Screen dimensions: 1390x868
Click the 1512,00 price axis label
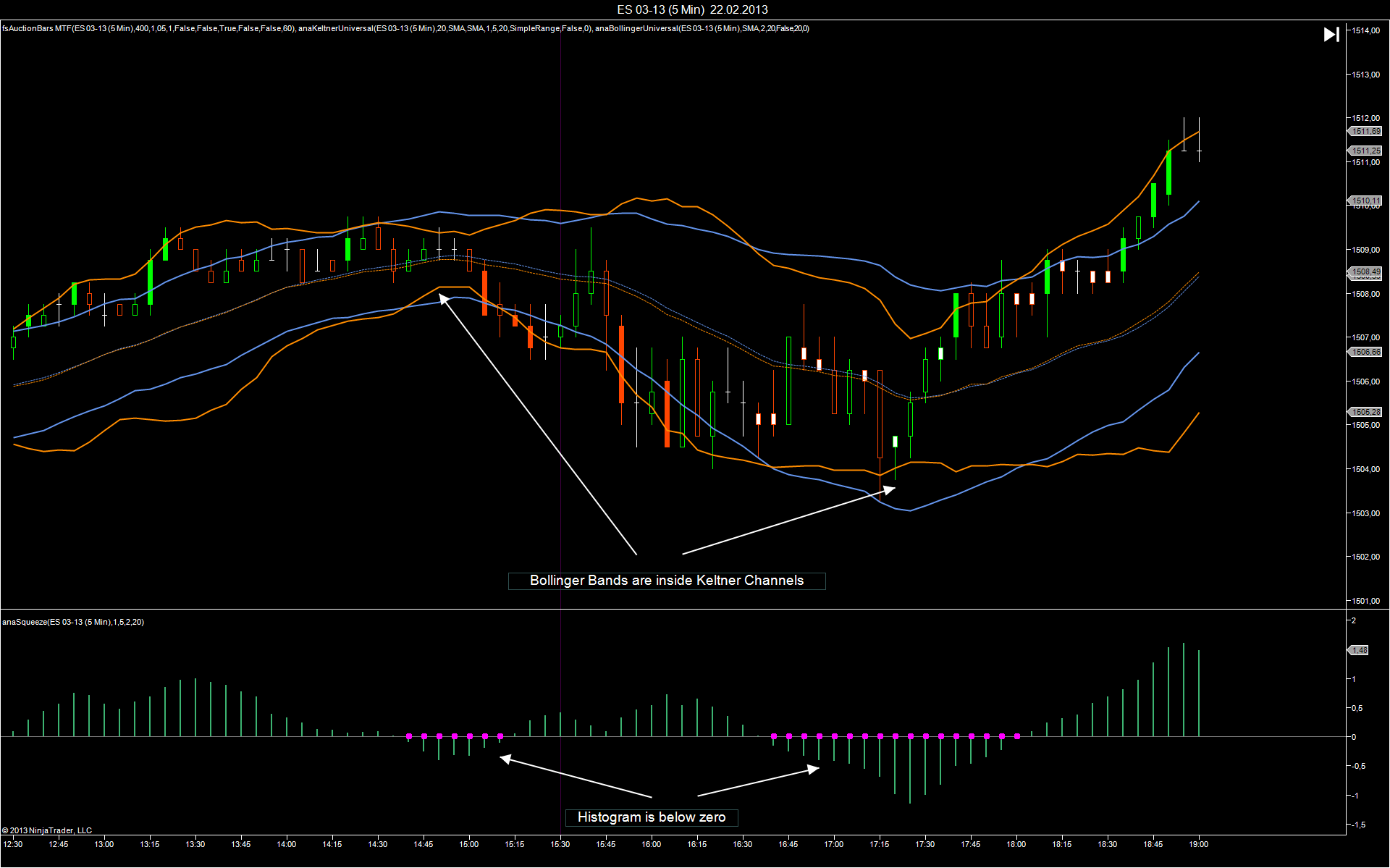1366,118
